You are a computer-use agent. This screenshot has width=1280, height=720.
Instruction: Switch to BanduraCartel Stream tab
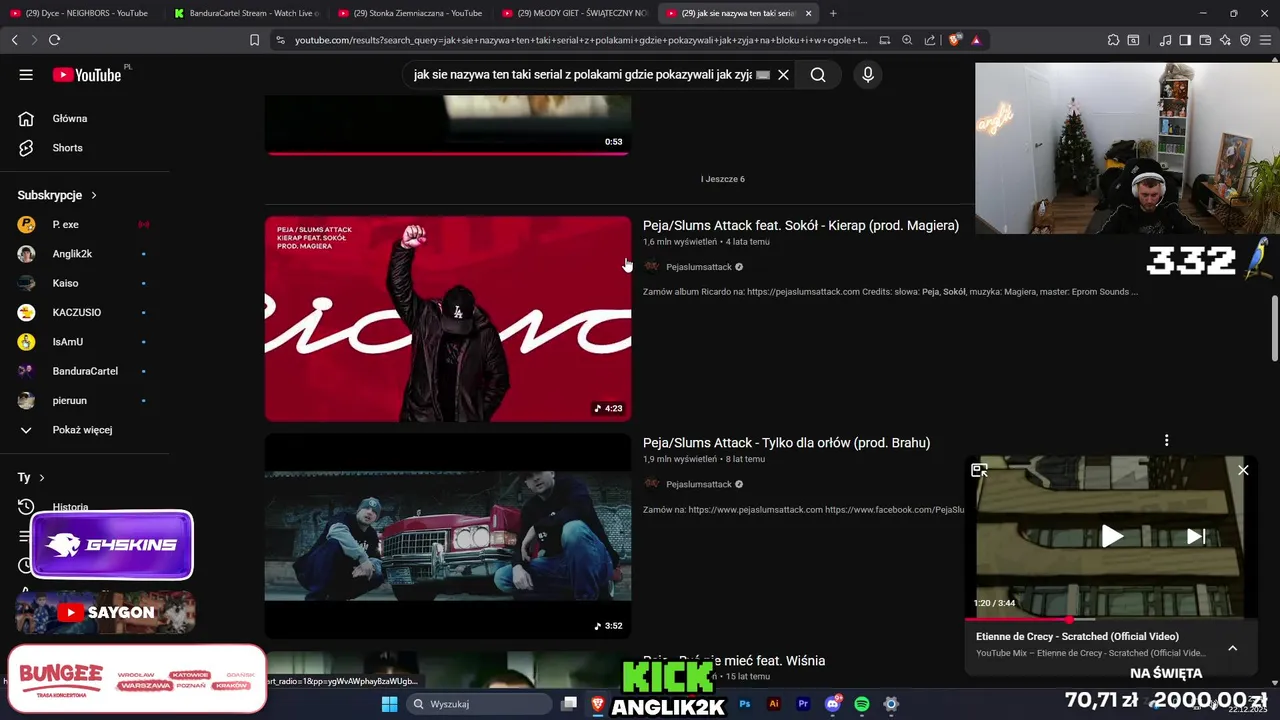click(x=246, y=13)
